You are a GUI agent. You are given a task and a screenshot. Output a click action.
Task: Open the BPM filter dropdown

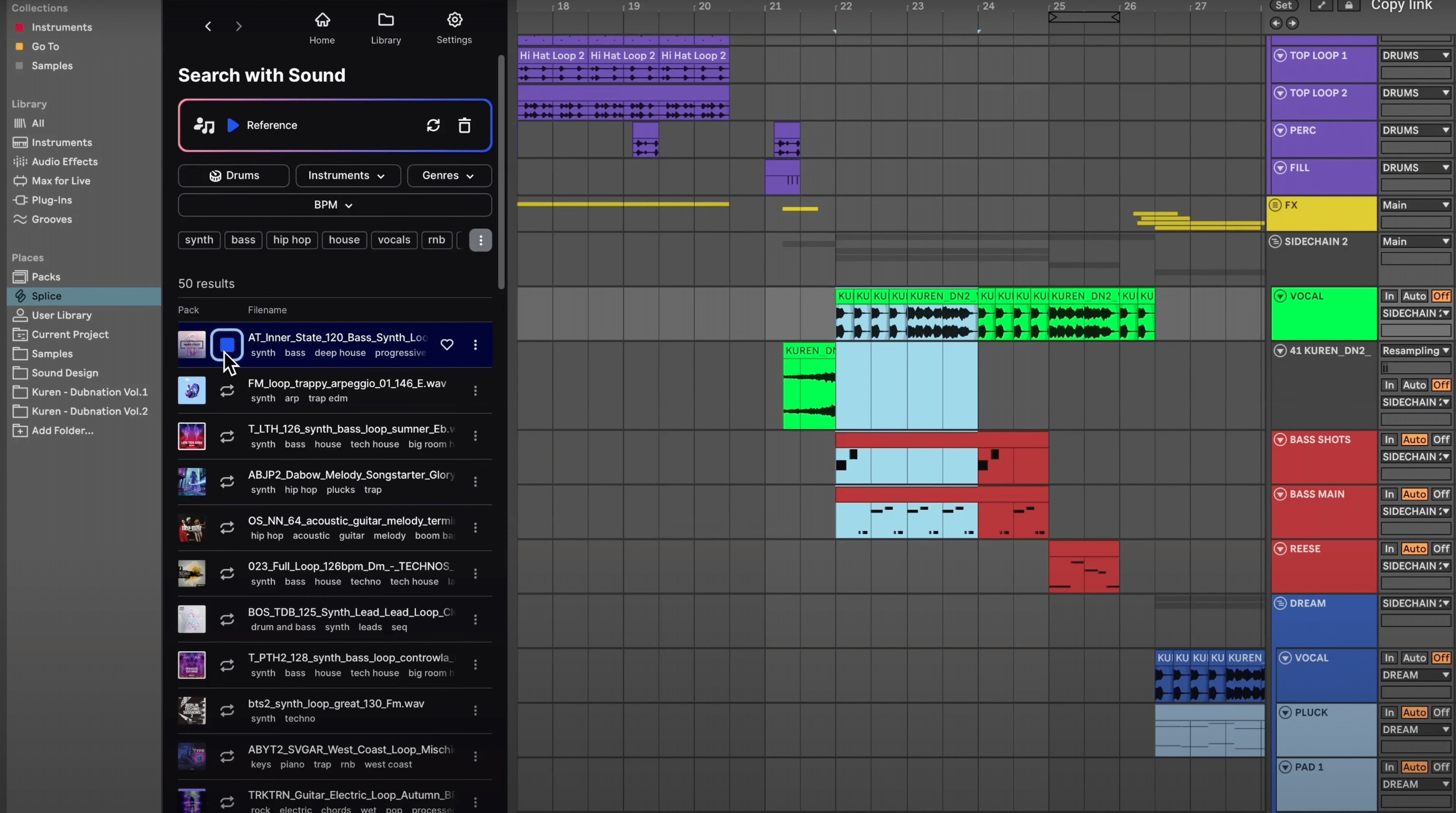pyautogui.click(x=333, y=205)
